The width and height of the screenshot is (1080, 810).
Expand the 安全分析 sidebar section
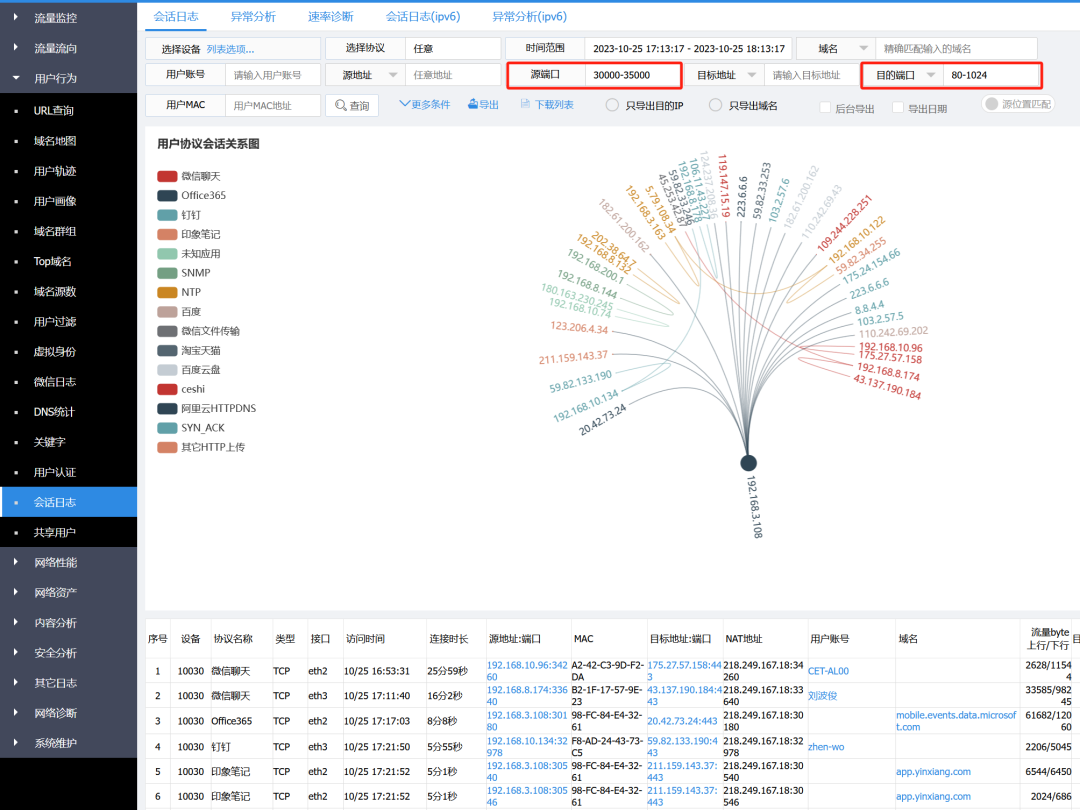point(68,653)
